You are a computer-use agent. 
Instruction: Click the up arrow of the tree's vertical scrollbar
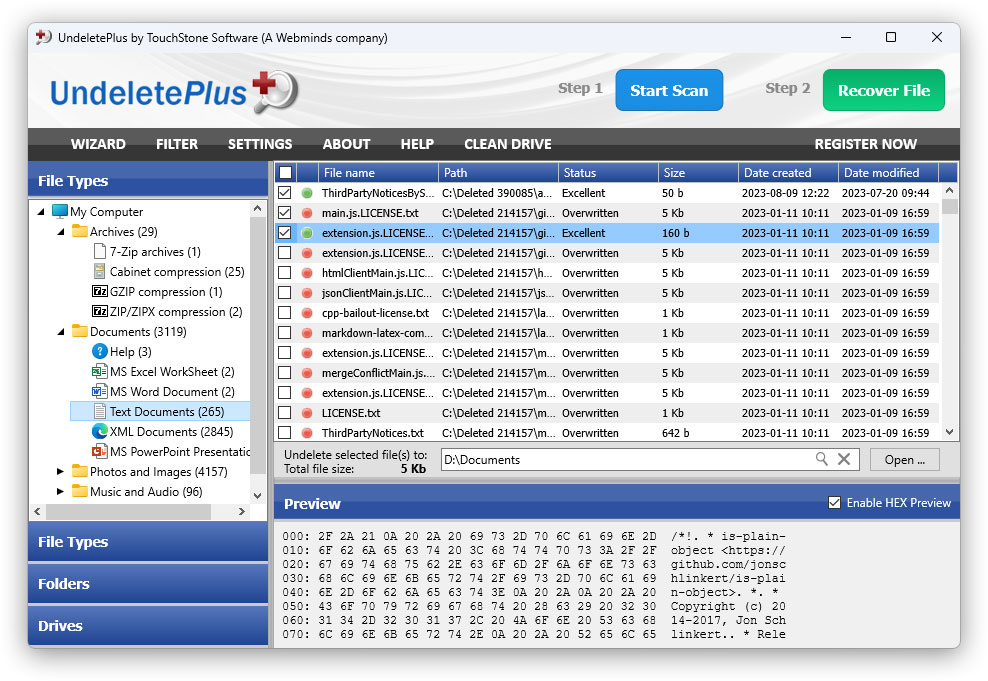point(257,208)
